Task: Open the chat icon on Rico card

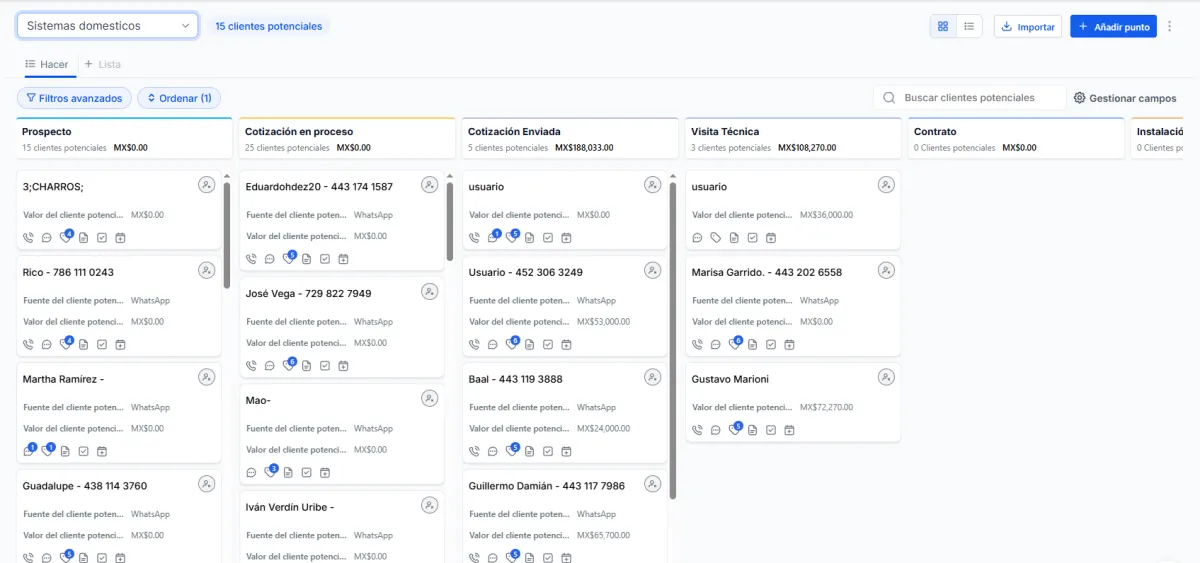Action: (x=46, y=344)
